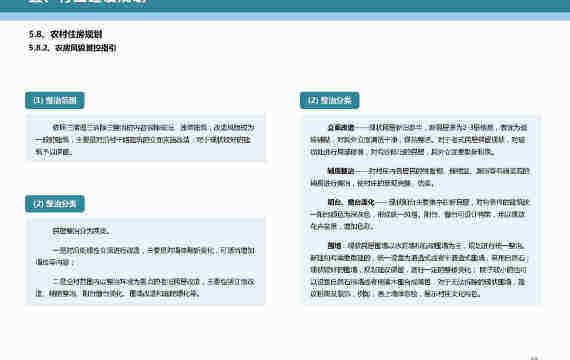The image size is (570, 360).
Task: Click the last line of the "明台、庭台硬化" paragraph
Action: coord(341,226)
